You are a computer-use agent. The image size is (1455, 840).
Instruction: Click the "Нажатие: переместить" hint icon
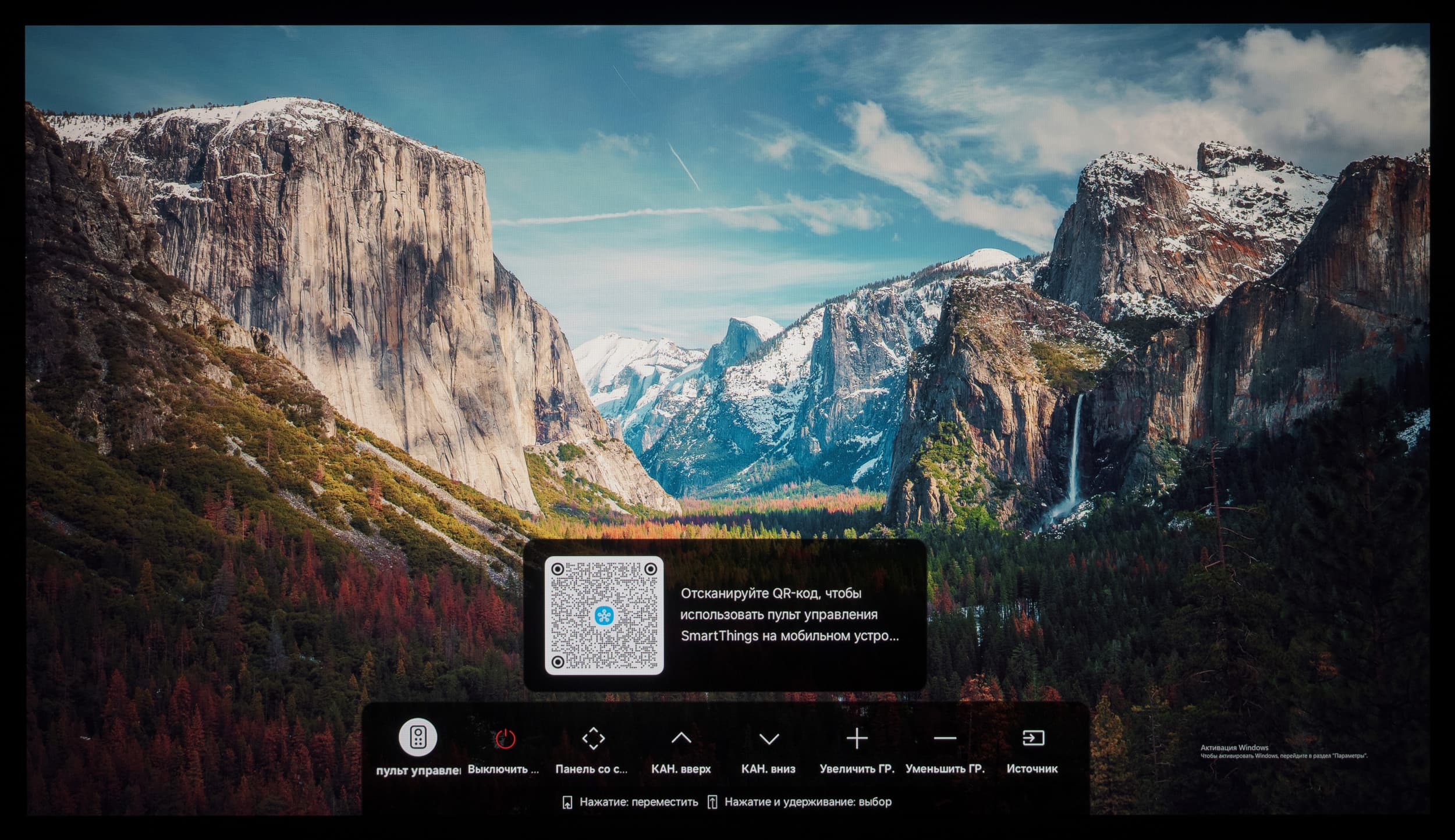click(x=567, y=803)
